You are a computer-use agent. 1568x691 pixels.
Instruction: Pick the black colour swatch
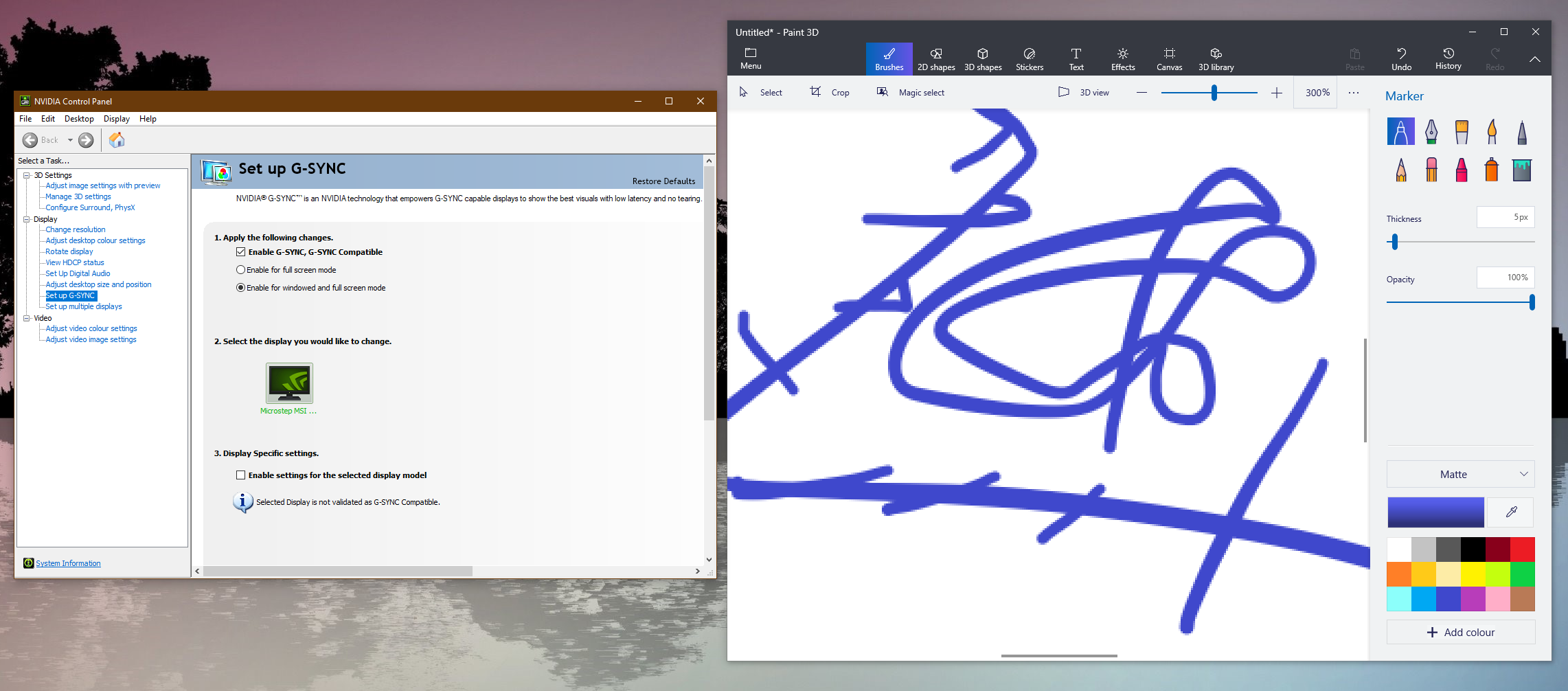[1473, 550]
